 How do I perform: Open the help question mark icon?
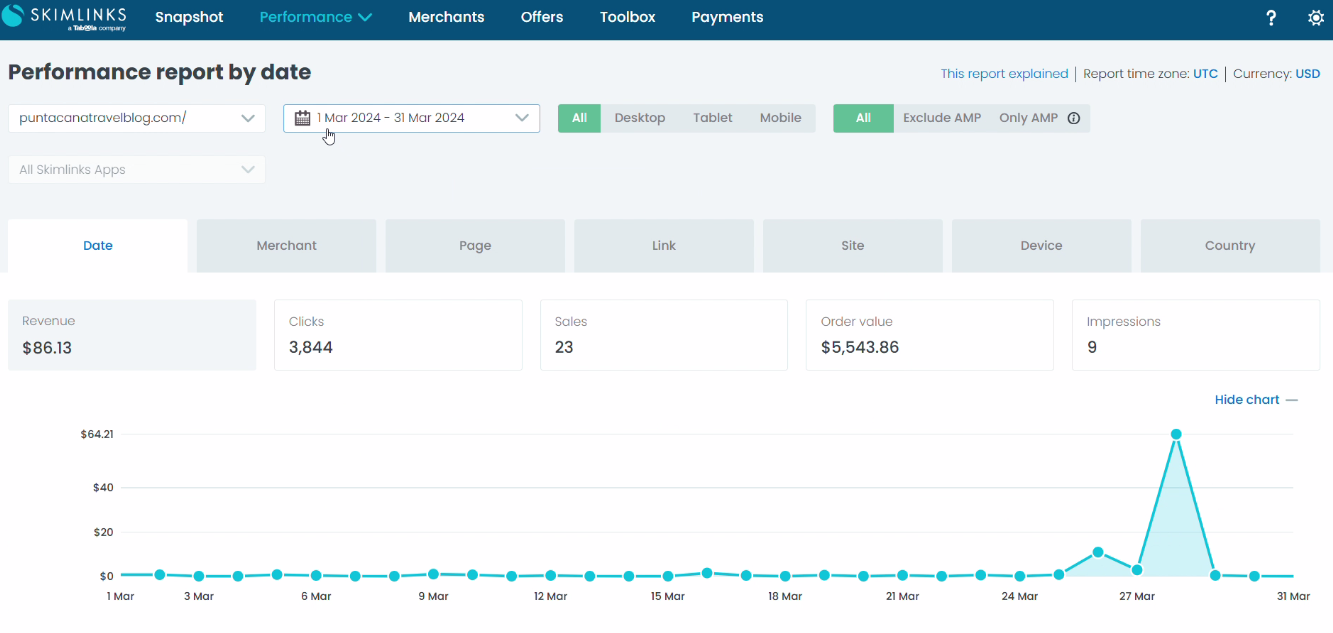pos(1271,18)
